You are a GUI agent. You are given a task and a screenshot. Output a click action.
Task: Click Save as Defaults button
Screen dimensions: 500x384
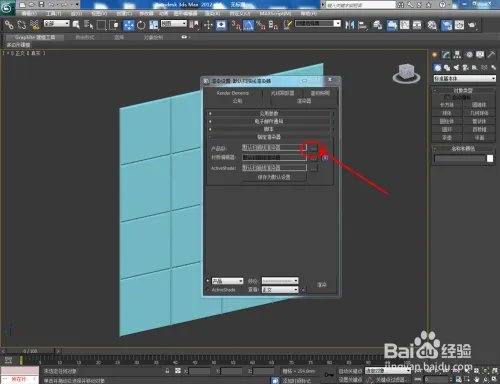click(274, 177)
